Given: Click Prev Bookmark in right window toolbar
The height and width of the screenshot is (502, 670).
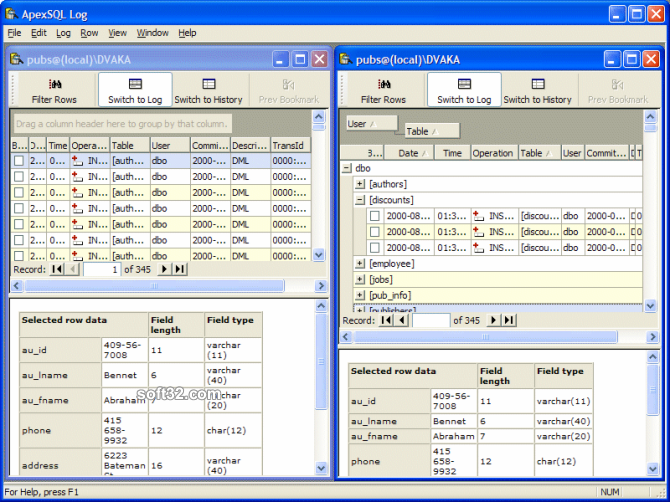Looking at the screenshot, I should [618, 91].
